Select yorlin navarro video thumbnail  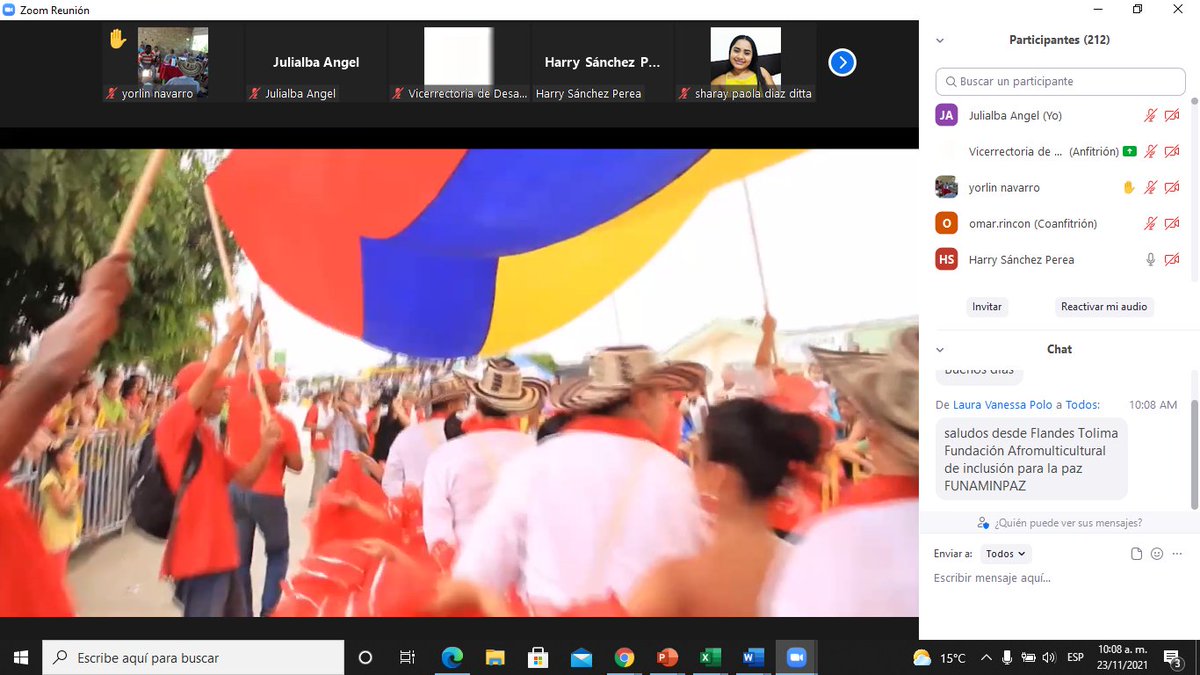(x=173, y=62)
